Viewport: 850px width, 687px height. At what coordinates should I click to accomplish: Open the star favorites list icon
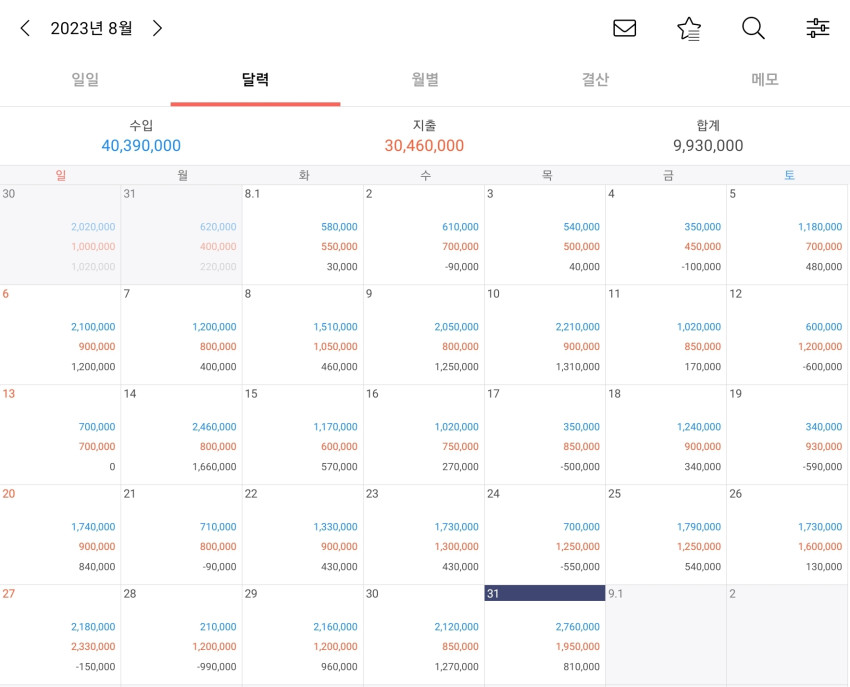[x=689, y=28]
